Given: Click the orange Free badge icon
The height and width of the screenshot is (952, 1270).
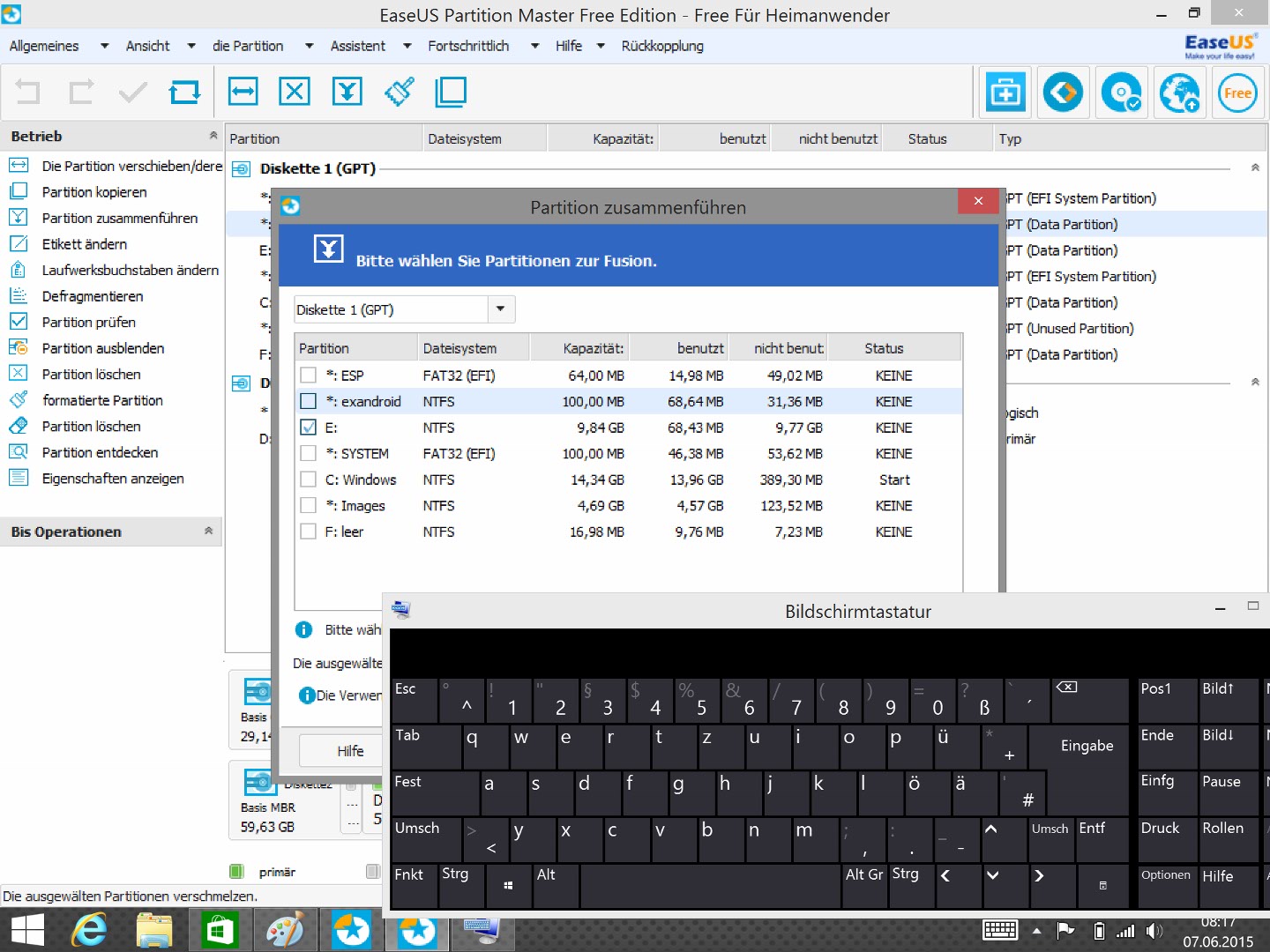Looking at the screenshot, I should (1237, 92).
